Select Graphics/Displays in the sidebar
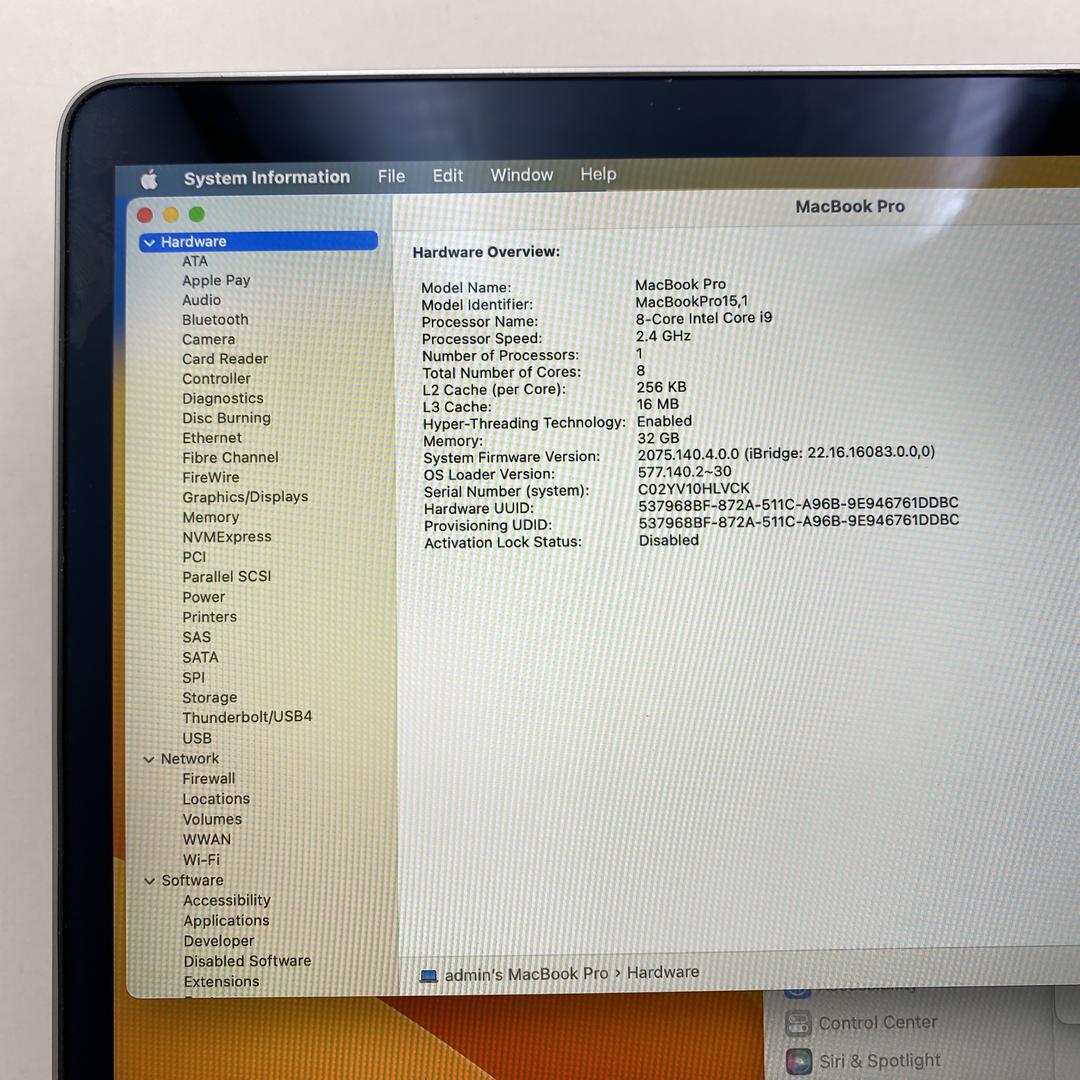The height and width of the screenshot is (1080, 1080). pos(245,497)
